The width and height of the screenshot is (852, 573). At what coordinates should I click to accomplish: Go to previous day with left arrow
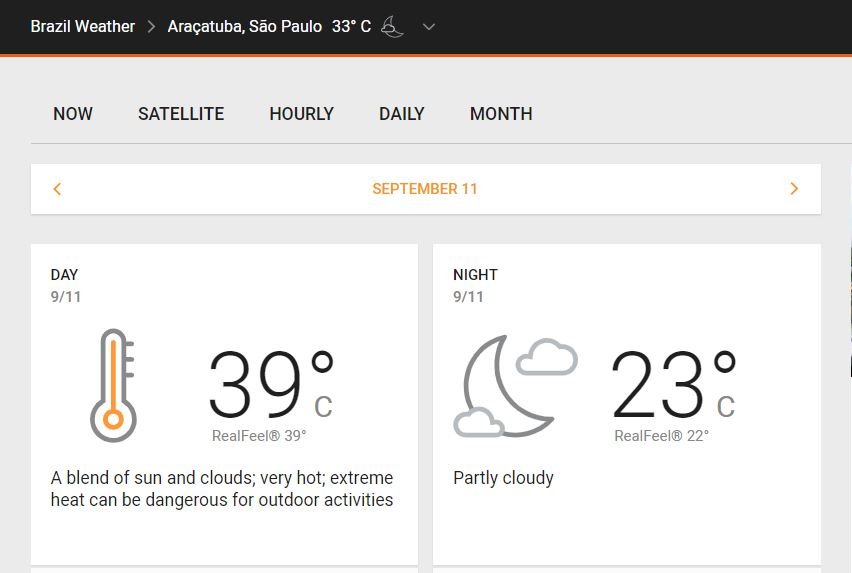point(57,189)
